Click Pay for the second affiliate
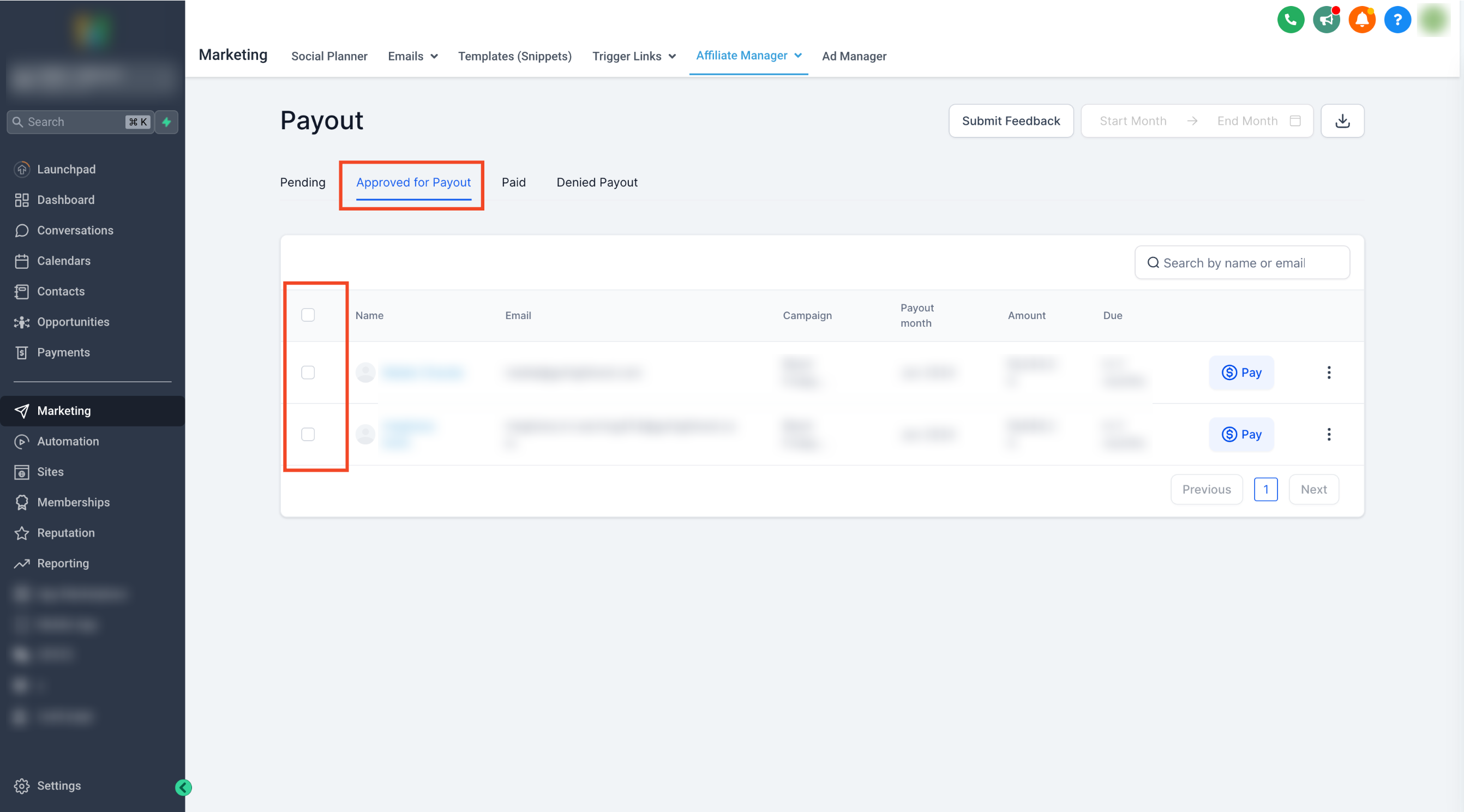1464x812 pixels. tap(1241, 434)
